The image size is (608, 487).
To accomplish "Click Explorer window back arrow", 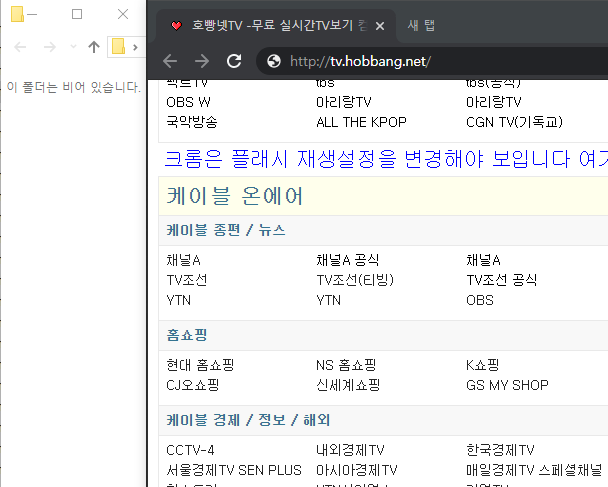I will (20, 47).
